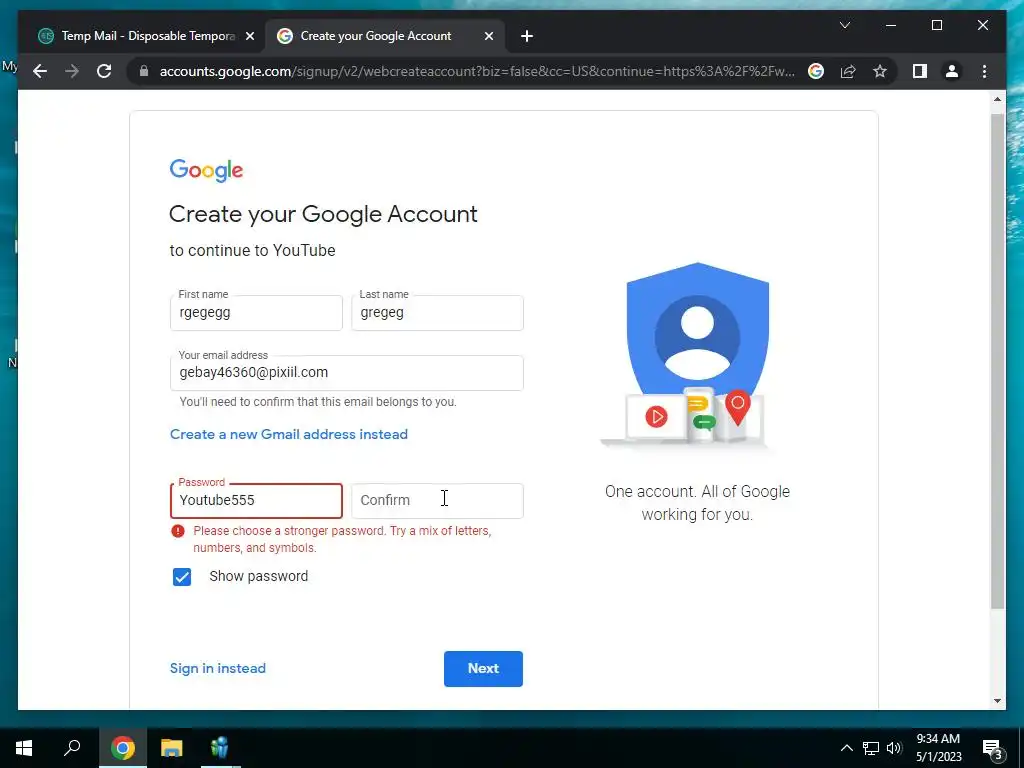Close the Temp Mail tab
This screenshot has height=768, width=1024.
tap(249, 36)
